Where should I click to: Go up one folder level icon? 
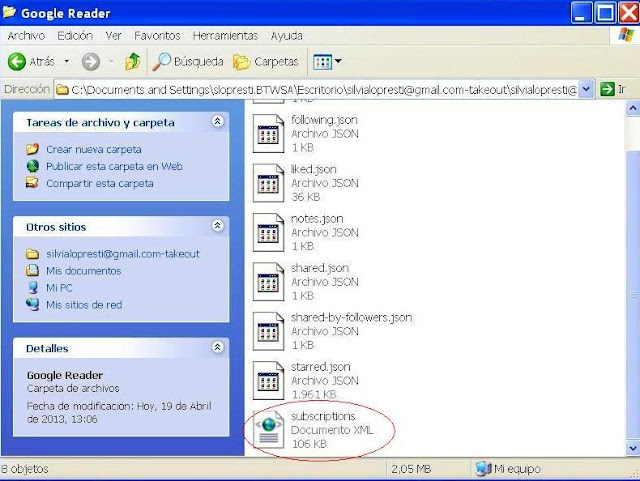[x=132, y=62]
